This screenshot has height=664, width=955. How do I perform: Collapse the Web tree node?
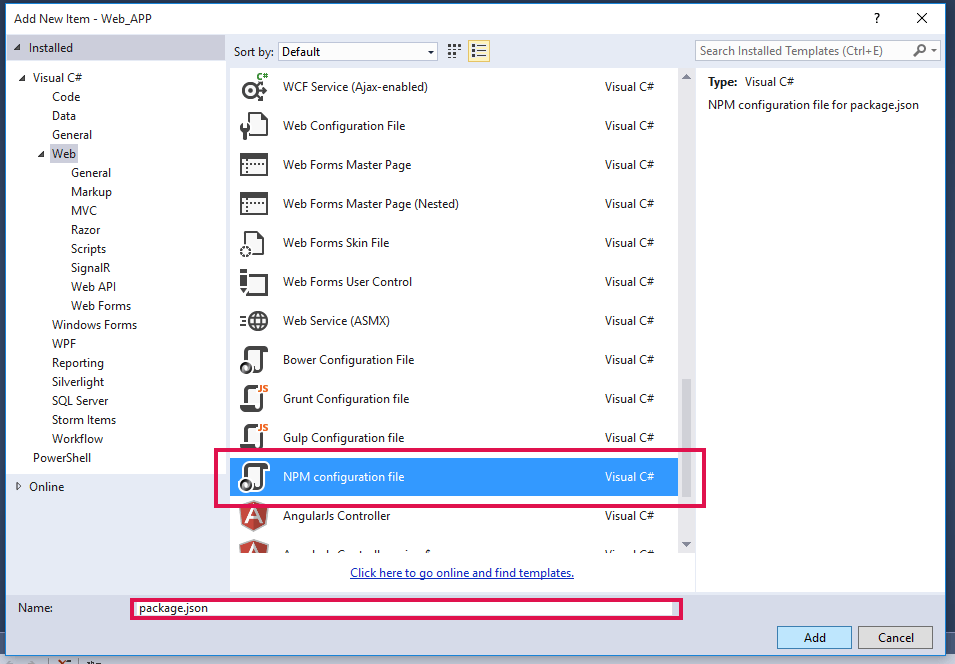tap(42, 154)
